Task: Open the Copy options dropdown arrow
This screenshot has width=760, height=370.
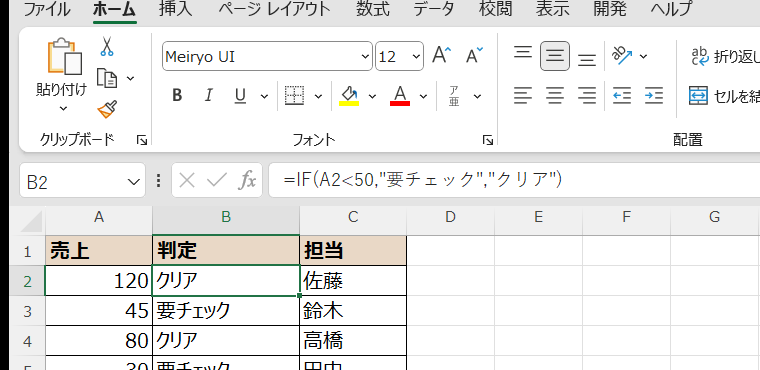Action: pyautogui.click(x=130, y=78)
